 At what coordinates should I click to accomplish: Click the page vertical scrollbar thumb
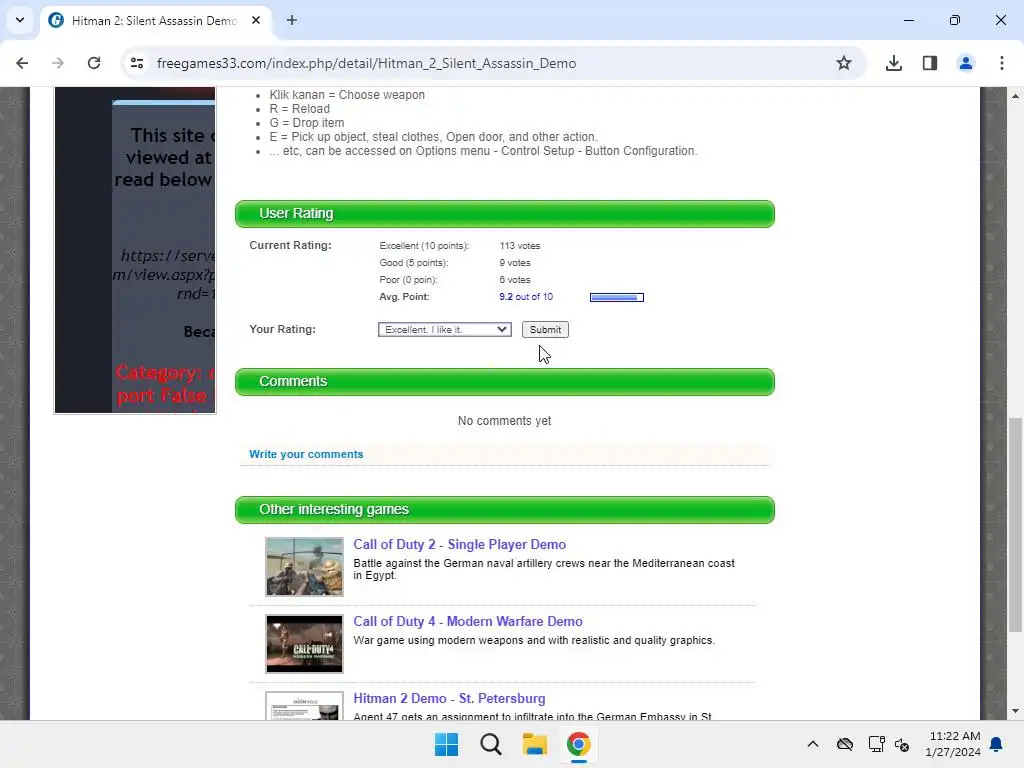click(x=1015, y=525)
